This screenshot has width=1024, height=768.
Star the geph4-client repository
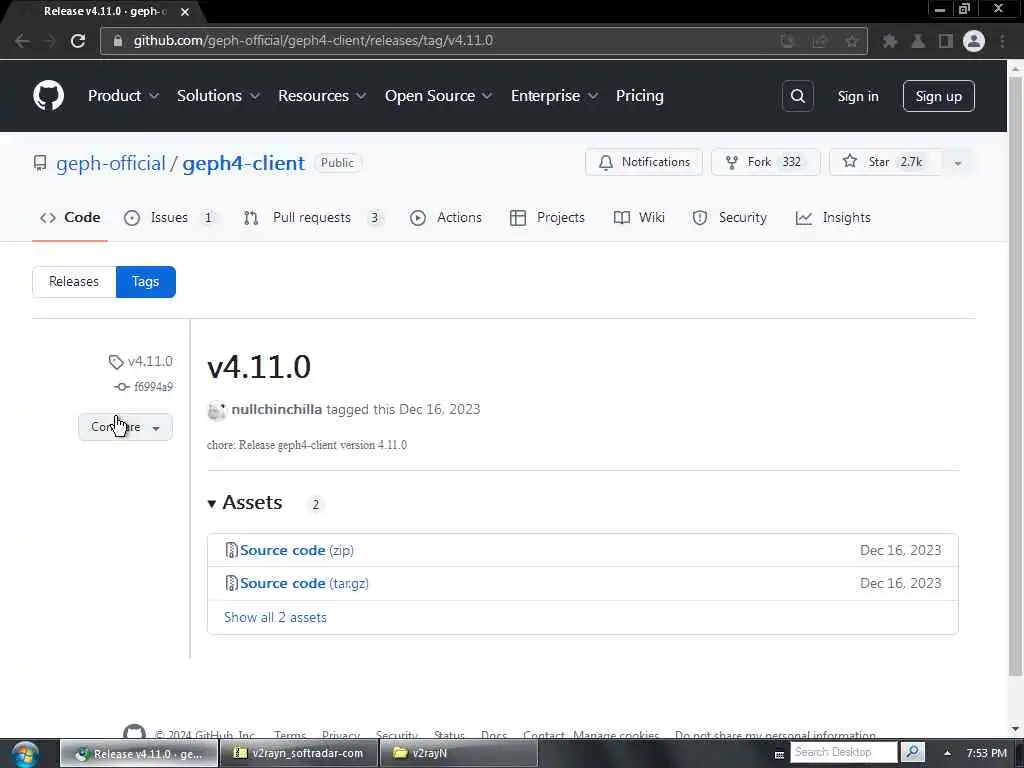pos(886,162)
